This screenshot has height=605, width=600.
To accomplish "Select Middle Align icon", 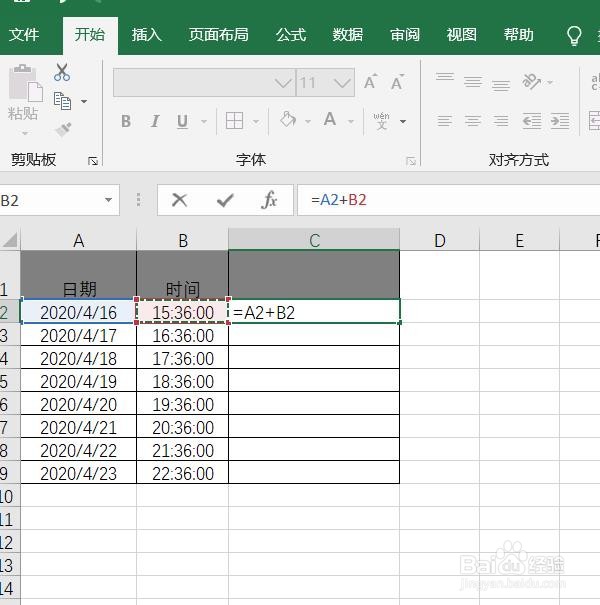I will tap(473, 82).
